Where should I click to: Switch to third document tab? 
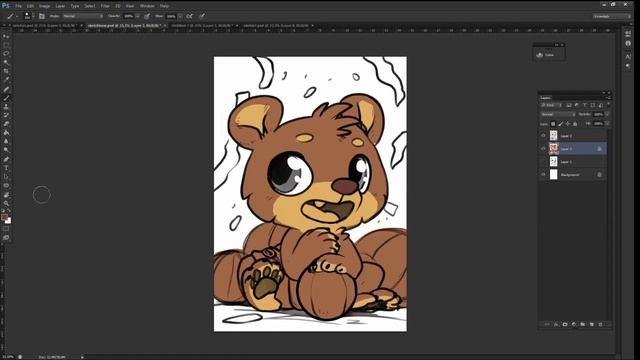[202, 26]
